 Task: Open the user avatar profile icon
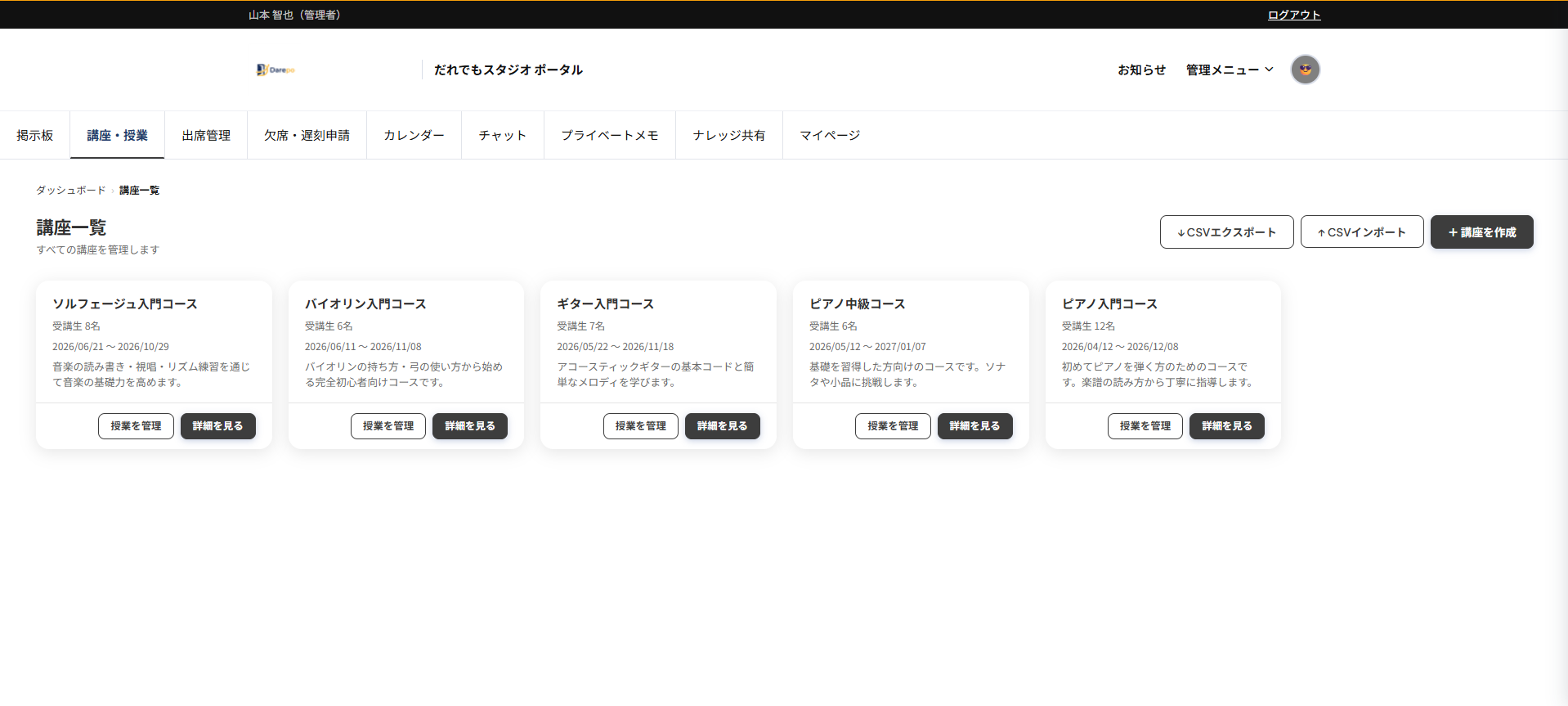(x=1305, y=70)
